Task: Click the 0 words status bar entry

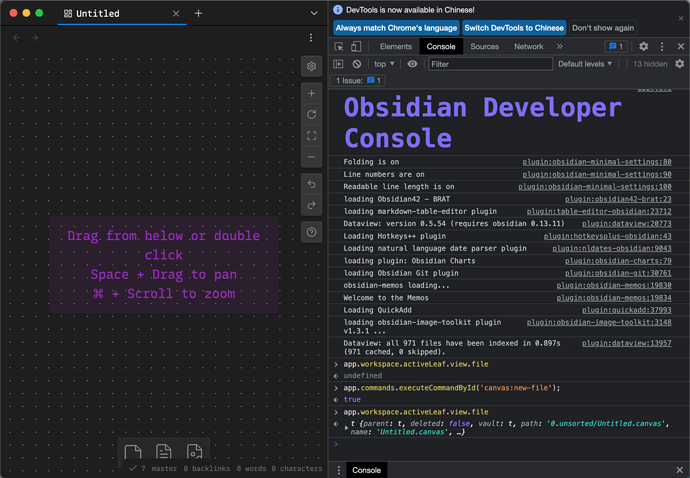Action: pyautogui.click(x=251, y=468)
